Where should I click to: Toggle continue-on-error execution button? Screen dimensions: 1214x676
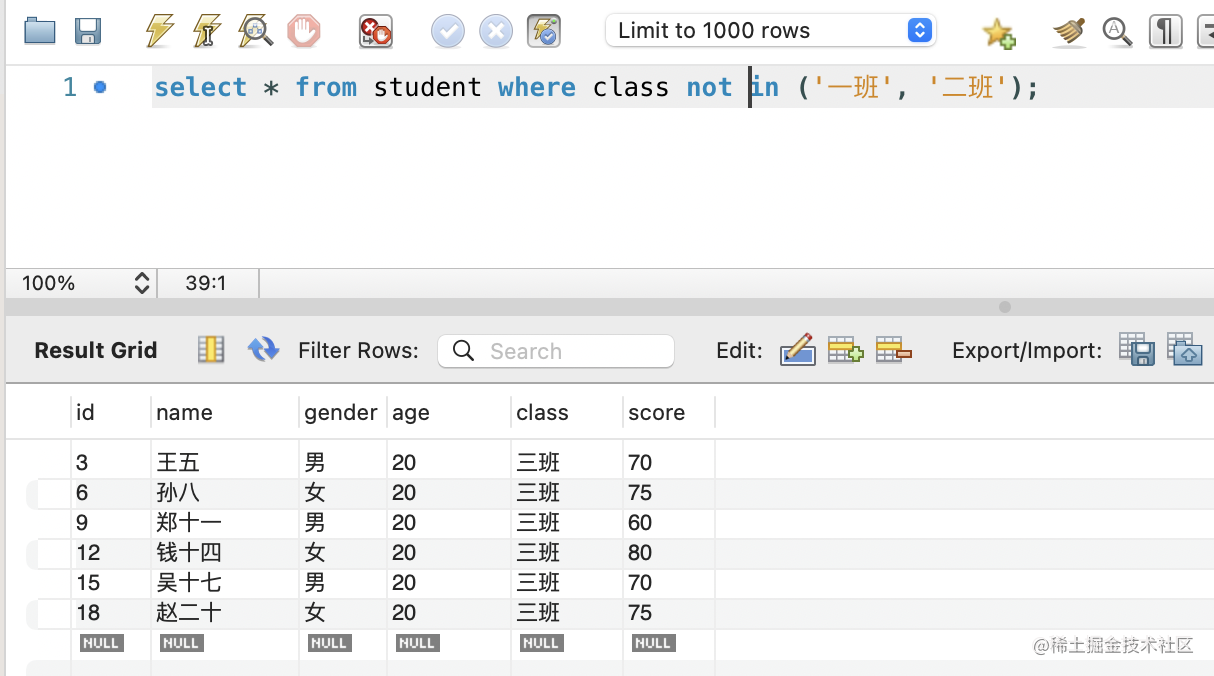click(x=376, y=32)
